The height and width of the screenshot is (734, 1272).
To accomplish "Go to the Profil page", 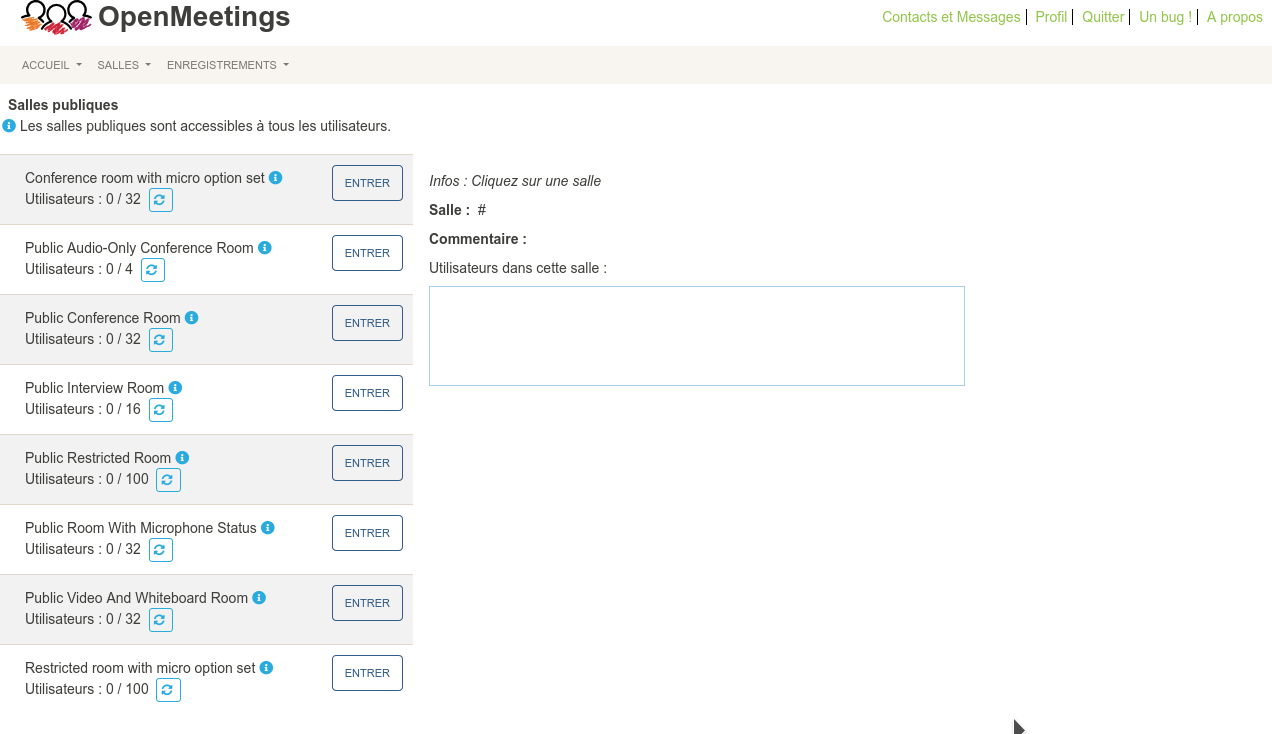I will [1051, 17].
